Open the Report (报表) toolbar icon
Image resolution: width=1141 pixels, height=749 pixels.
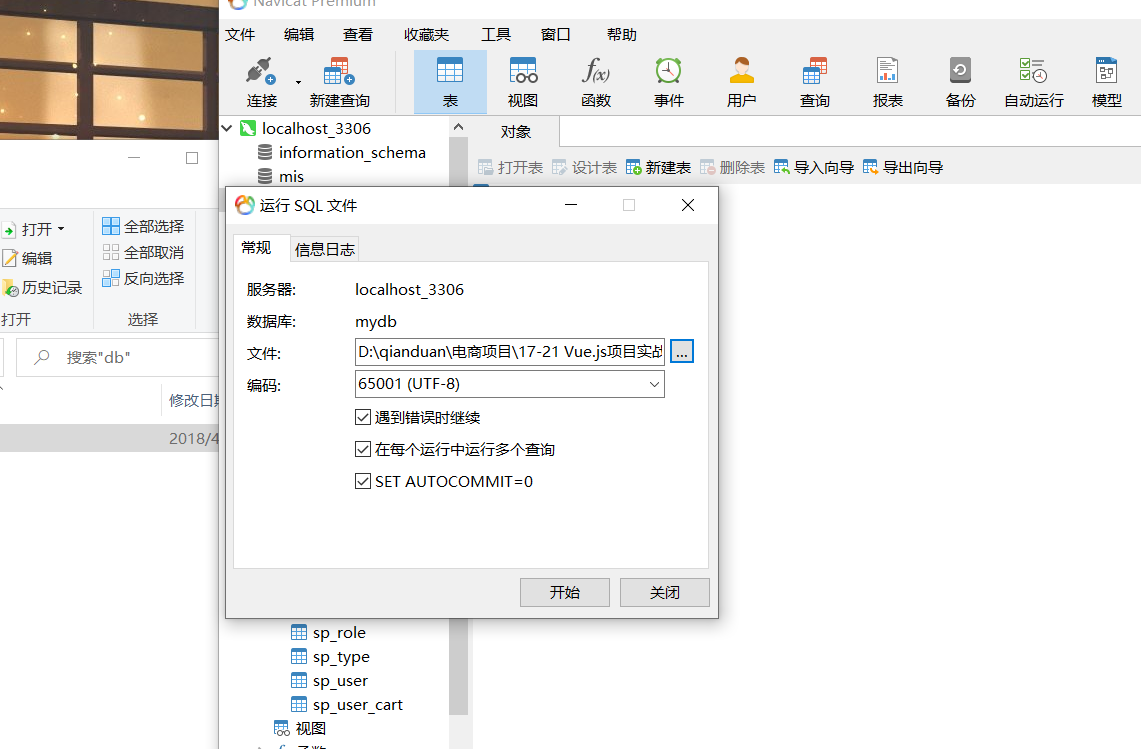tap(887, 72)
